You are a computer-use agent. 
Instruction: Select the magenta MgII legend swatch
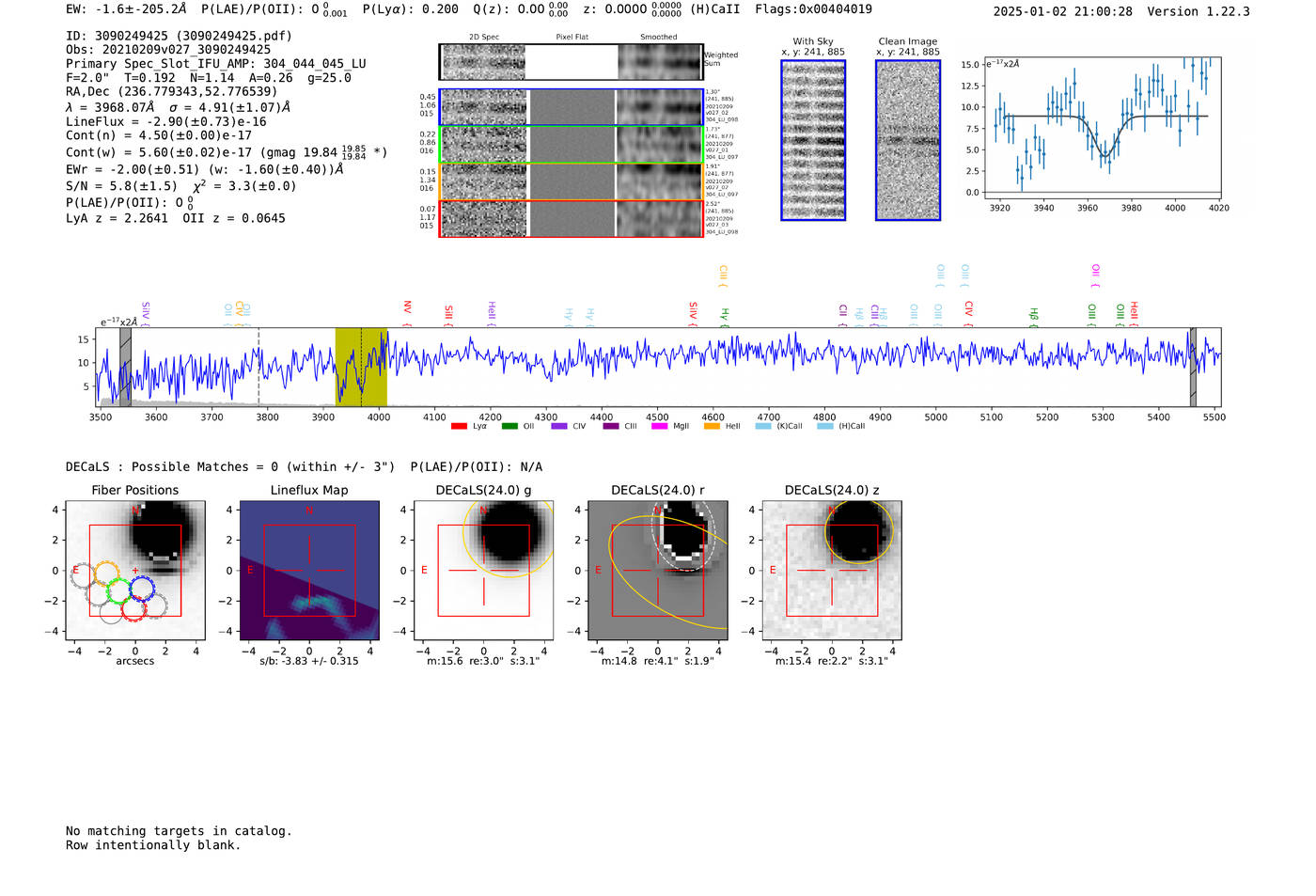[x=659, y=426]
